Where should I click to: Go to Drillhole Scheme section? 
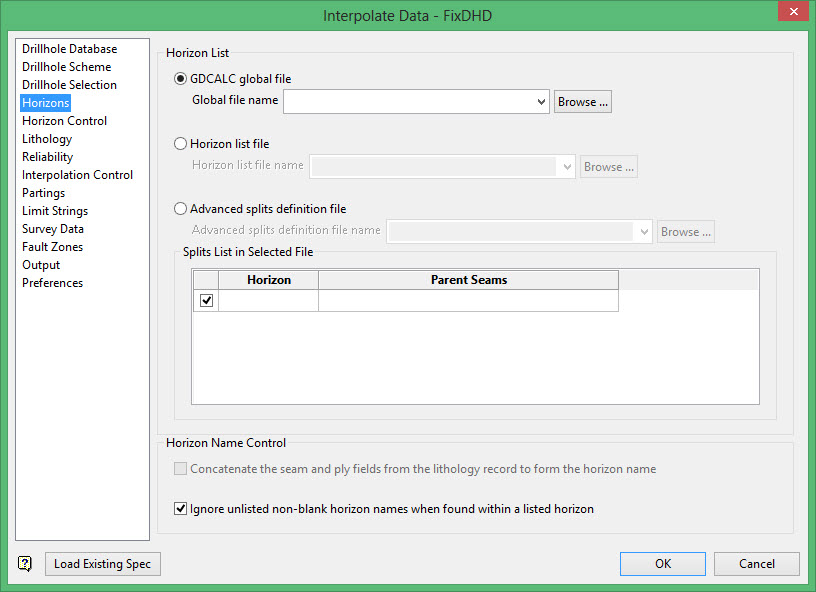66,67
